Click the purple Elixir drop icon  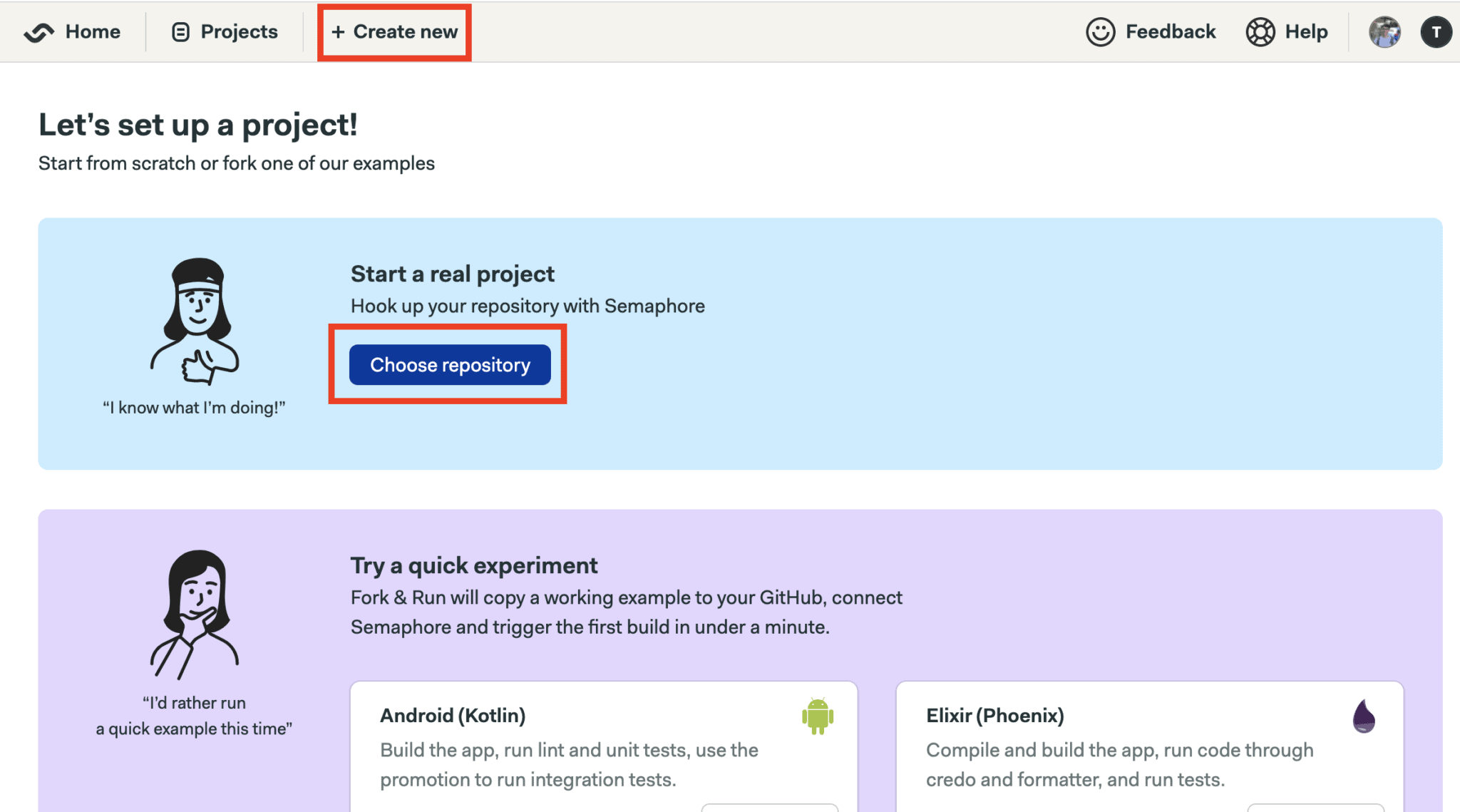point(1364,716)
